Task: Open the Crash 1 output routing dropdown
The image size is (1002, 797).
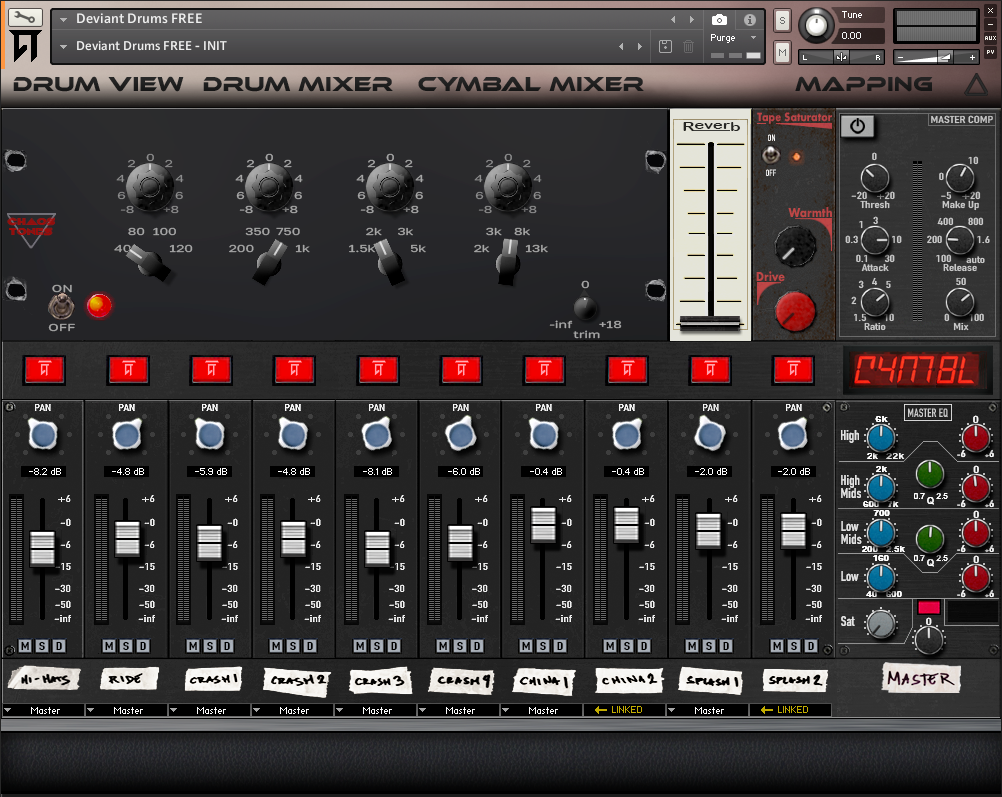Action: point(210,710)
